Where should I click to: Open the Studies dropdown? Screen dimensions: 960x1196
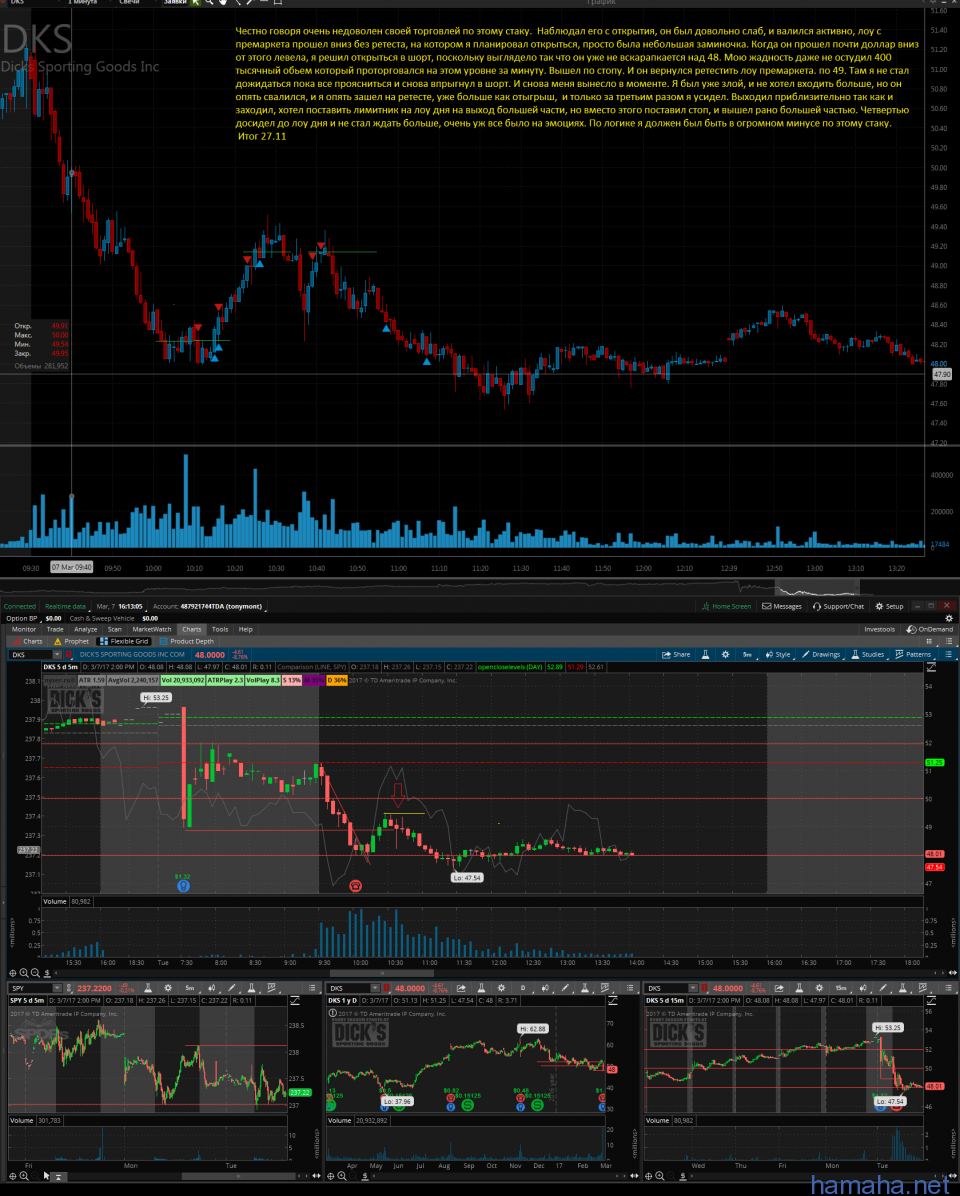[x=868, y=654]
